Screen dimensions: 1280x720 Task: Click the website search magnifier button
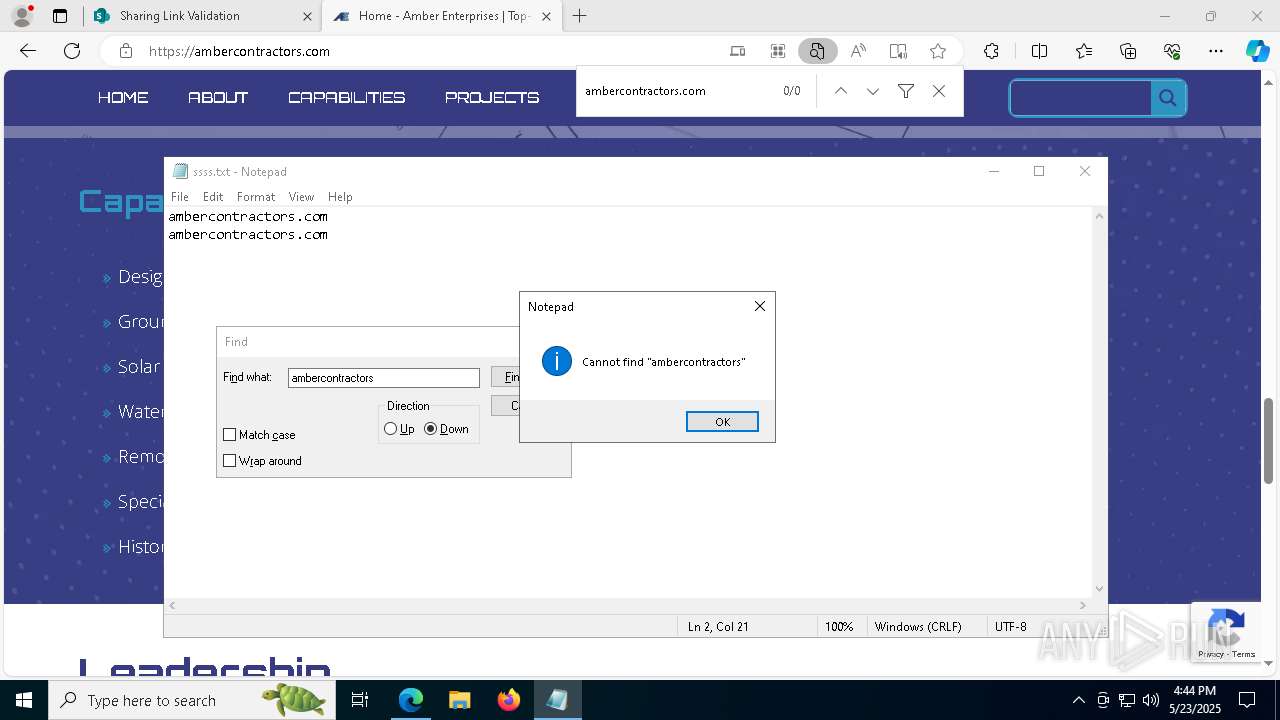1167,98
